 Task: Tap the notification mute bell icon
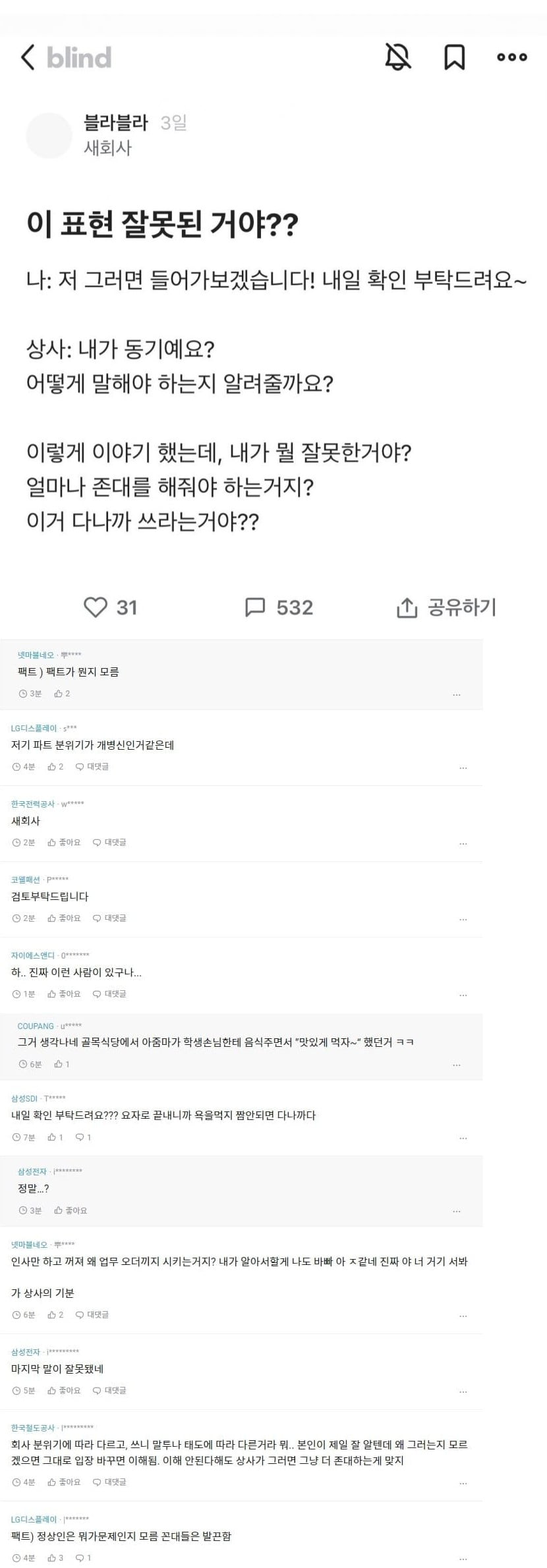398,58
